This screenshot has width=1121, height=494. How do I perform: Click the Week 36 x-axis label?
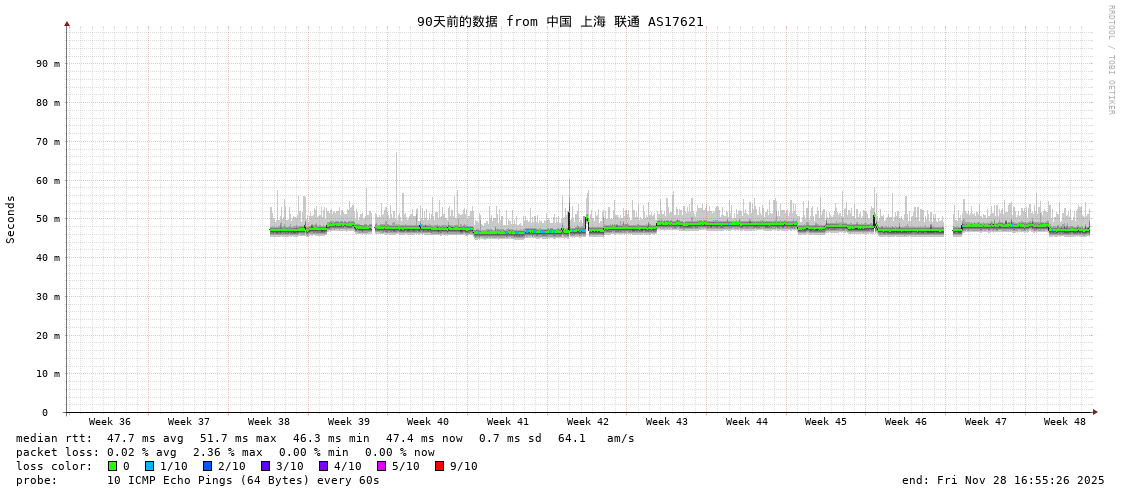[x=110, y=422]
